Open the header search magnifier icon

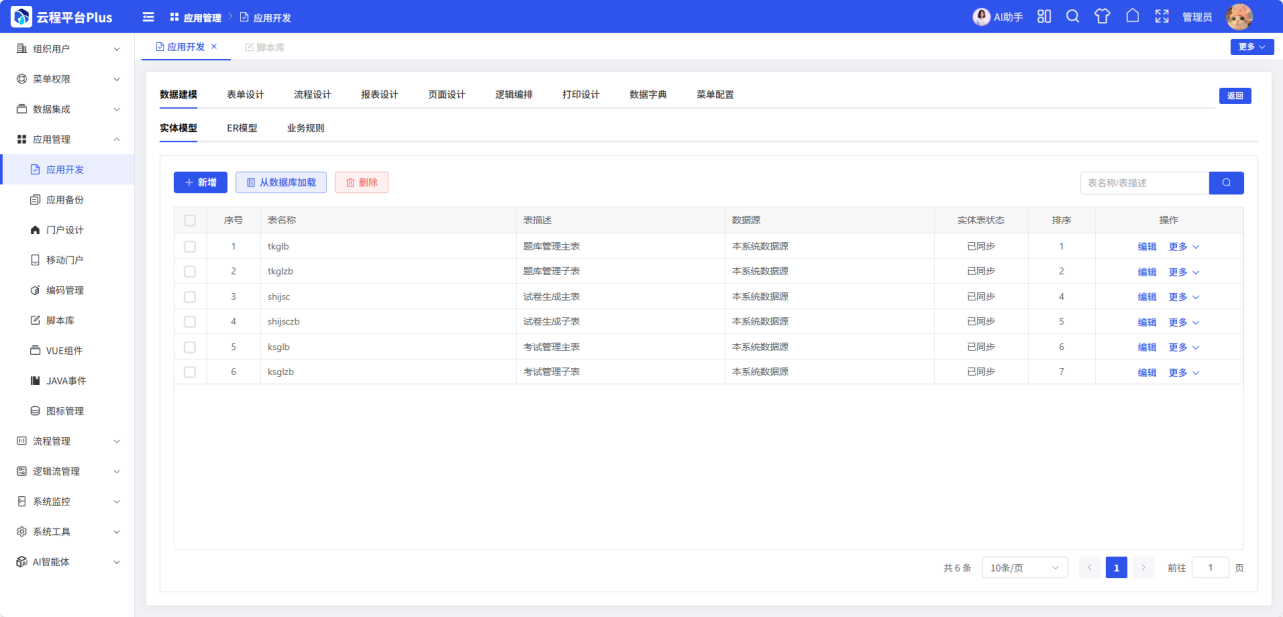coord(1073,17)
